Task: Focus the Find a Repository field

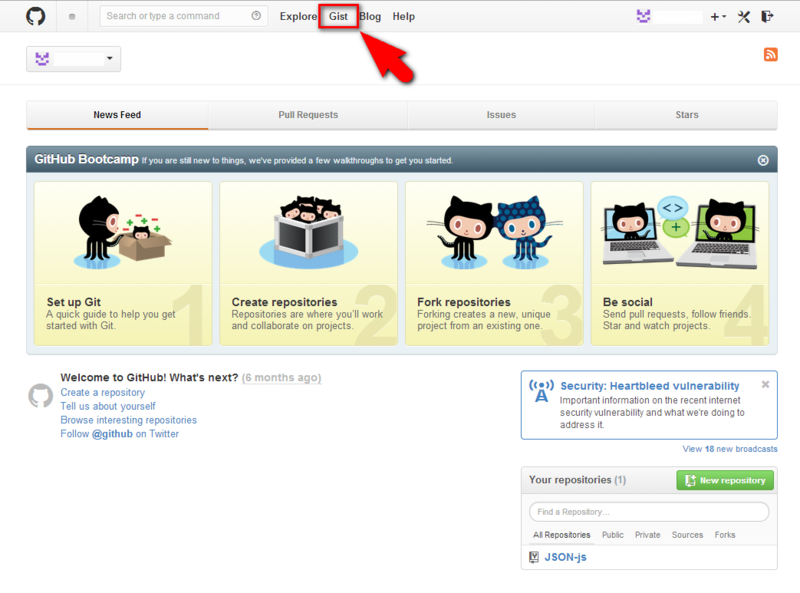Action: [x=649, y=512]
